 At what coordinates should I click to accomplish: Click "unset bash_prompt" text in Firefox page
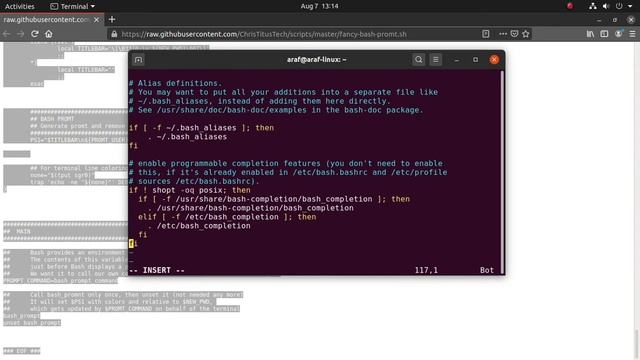(32, 323)
